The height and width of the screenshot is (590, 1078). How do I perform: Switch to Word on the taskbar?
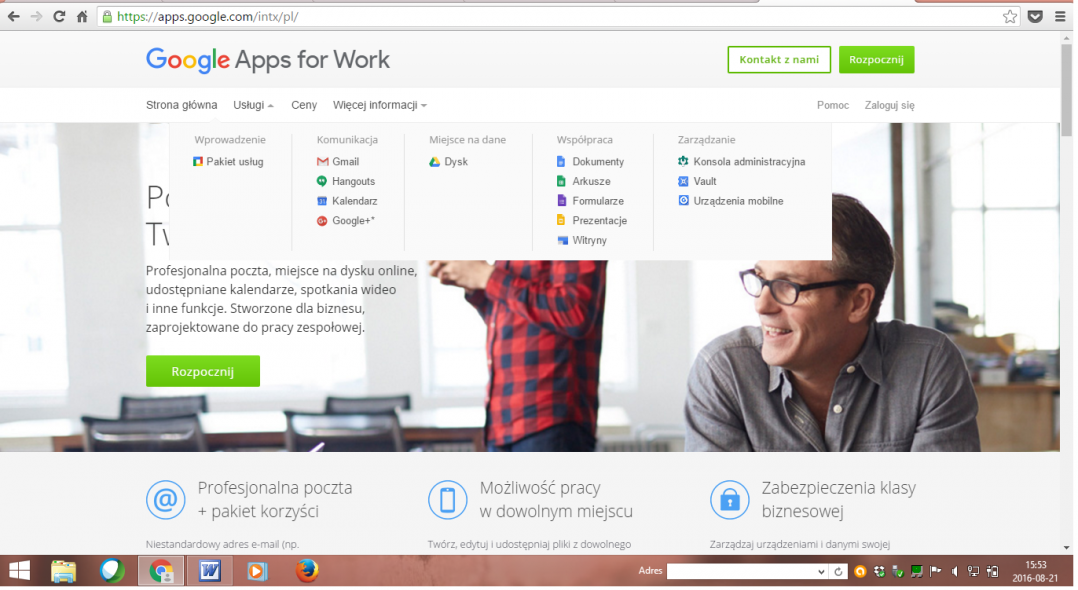[210, 571]
